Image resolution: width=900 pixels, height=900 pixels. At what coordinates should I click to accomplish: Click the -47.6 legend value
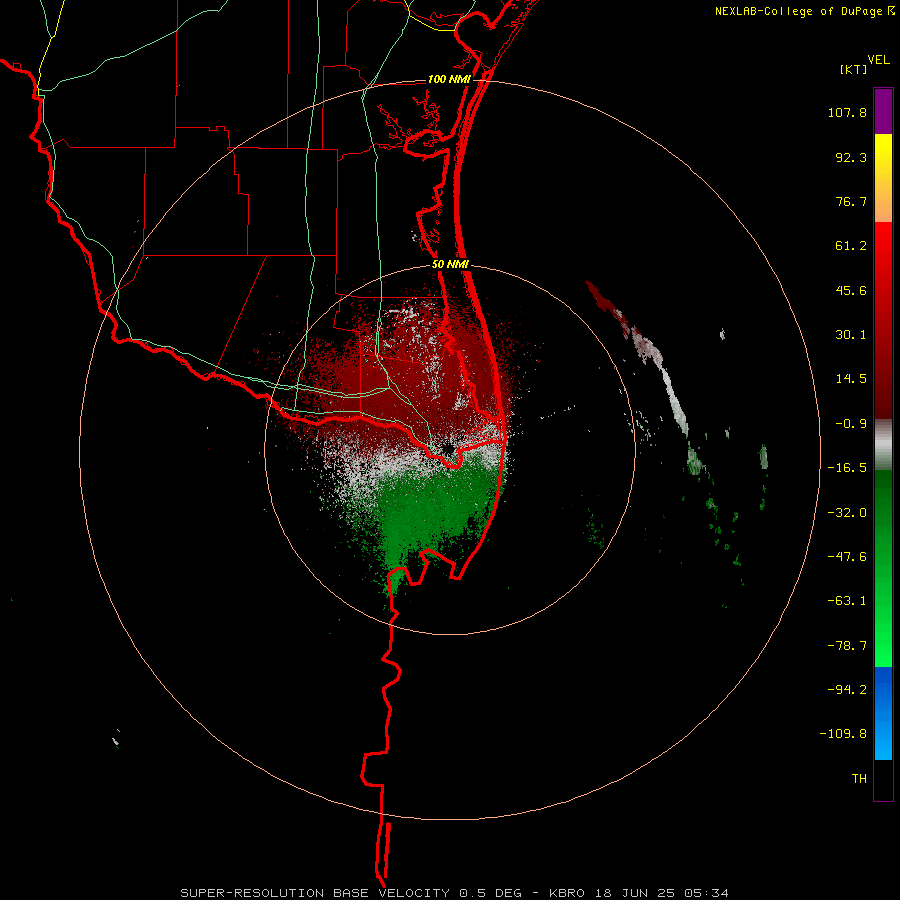(x=847, y=557)
